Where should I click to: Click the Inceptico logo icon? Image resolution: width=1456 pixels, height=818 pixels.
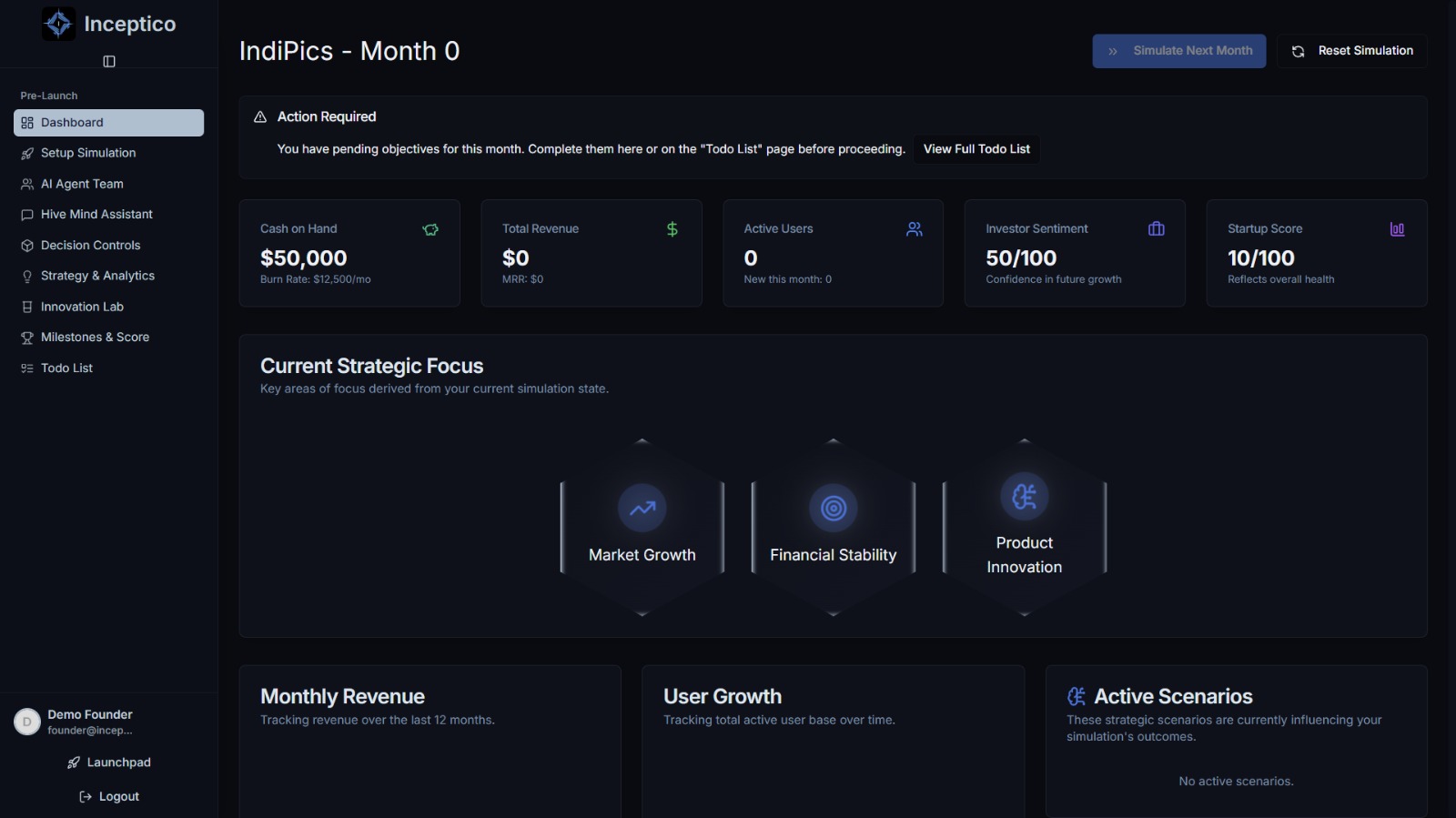pos(59,24)
